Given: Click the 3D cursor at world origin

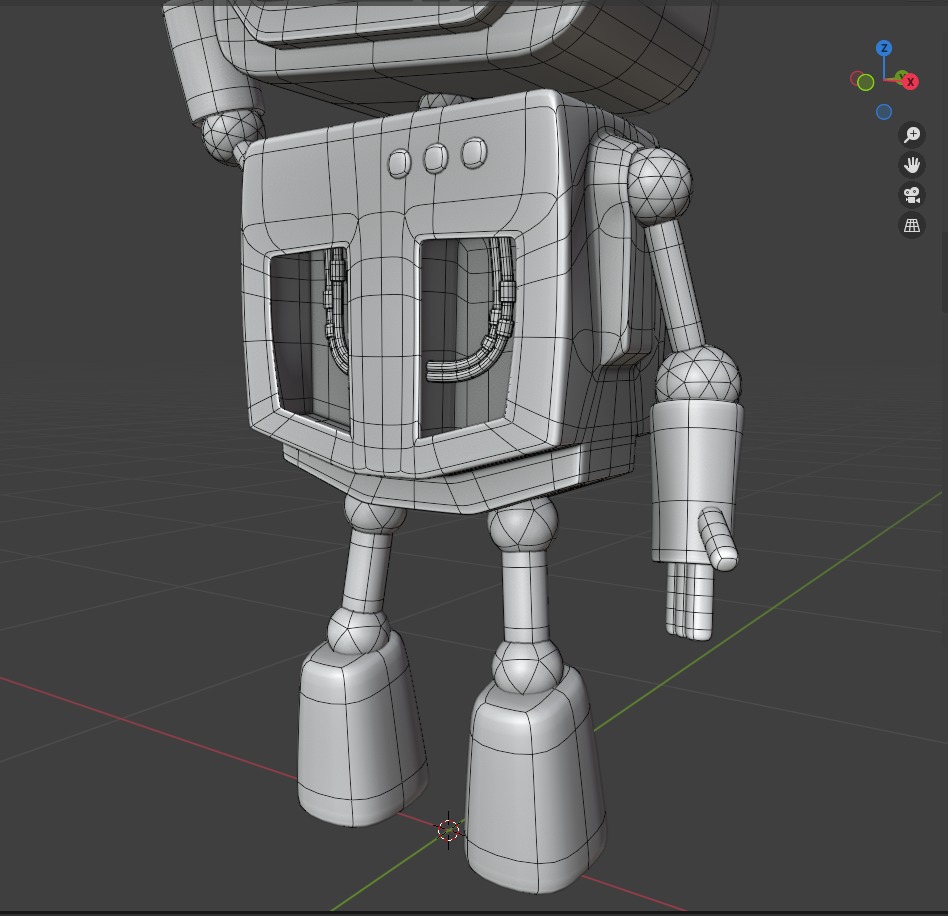Looking at the screenshot, I should 448,830.
